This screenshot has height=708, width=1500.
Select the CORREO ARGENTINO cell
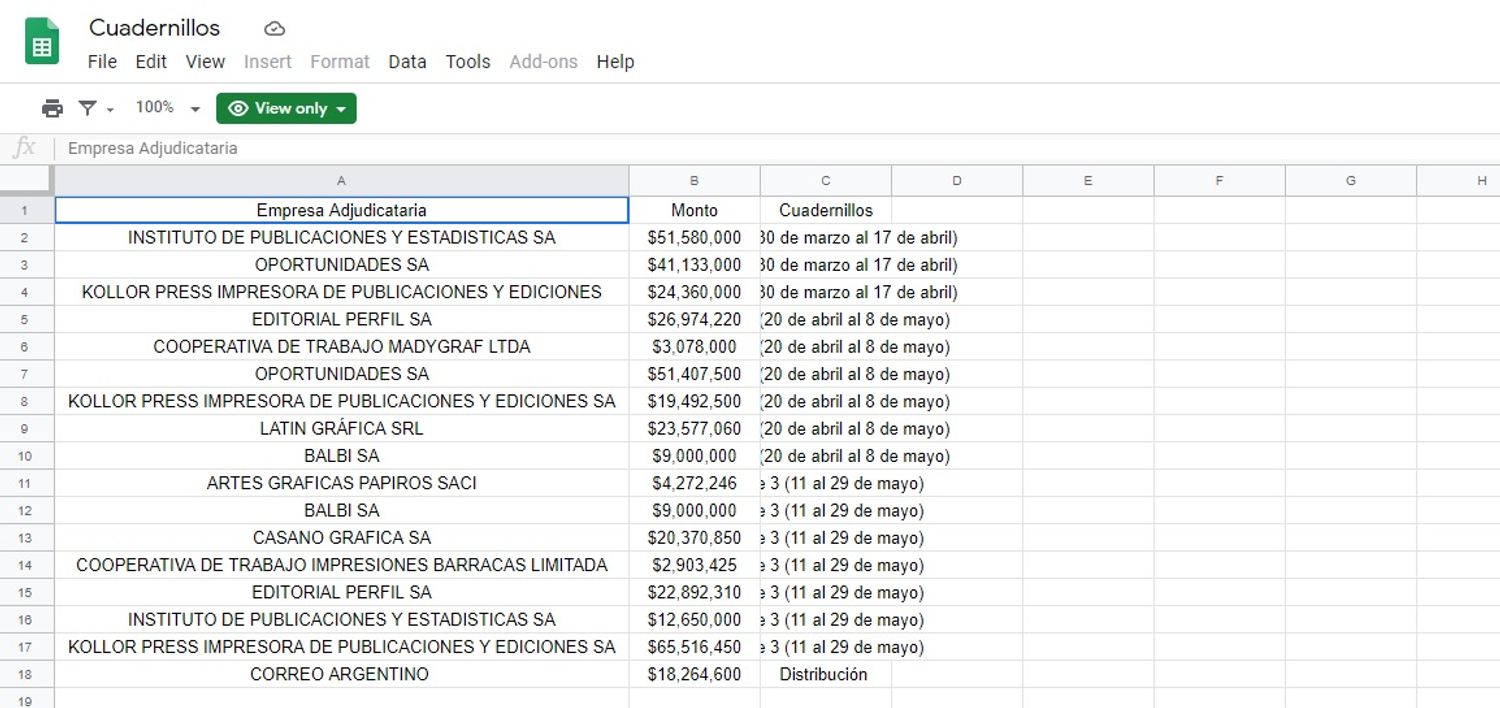coord(341,674)
